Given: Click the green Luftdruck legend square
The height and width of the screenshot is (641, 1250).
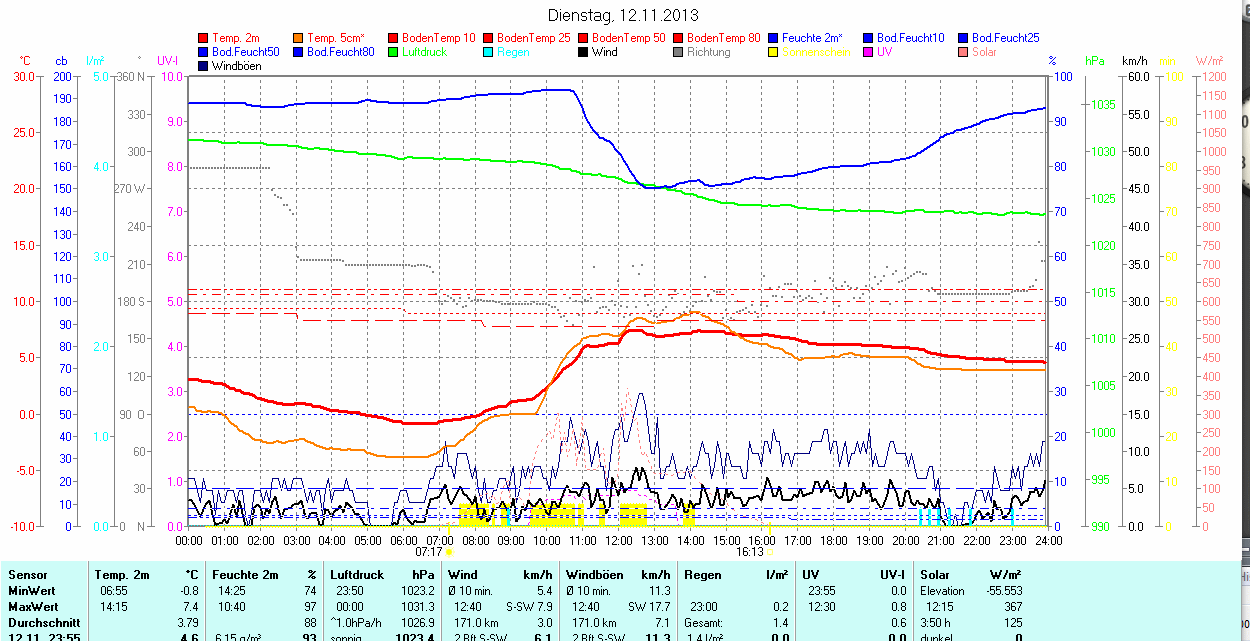Looking at the screenshot, I should pyautogui.click(x=394, y=52).
